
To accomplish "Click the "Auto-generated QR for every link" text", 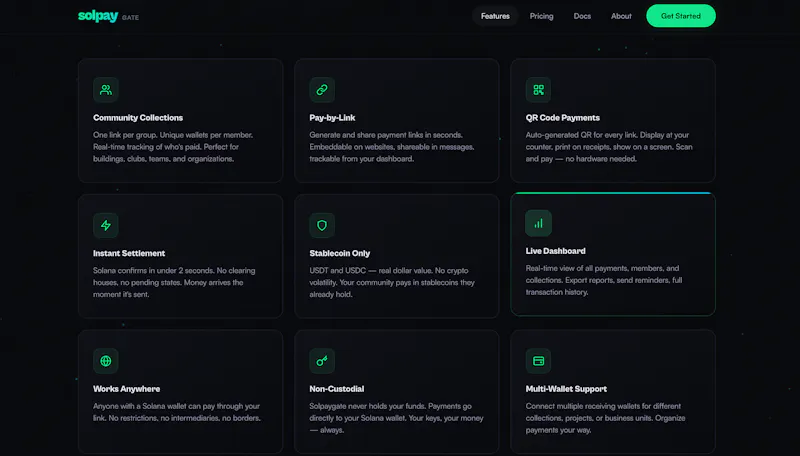I will 609,147.
